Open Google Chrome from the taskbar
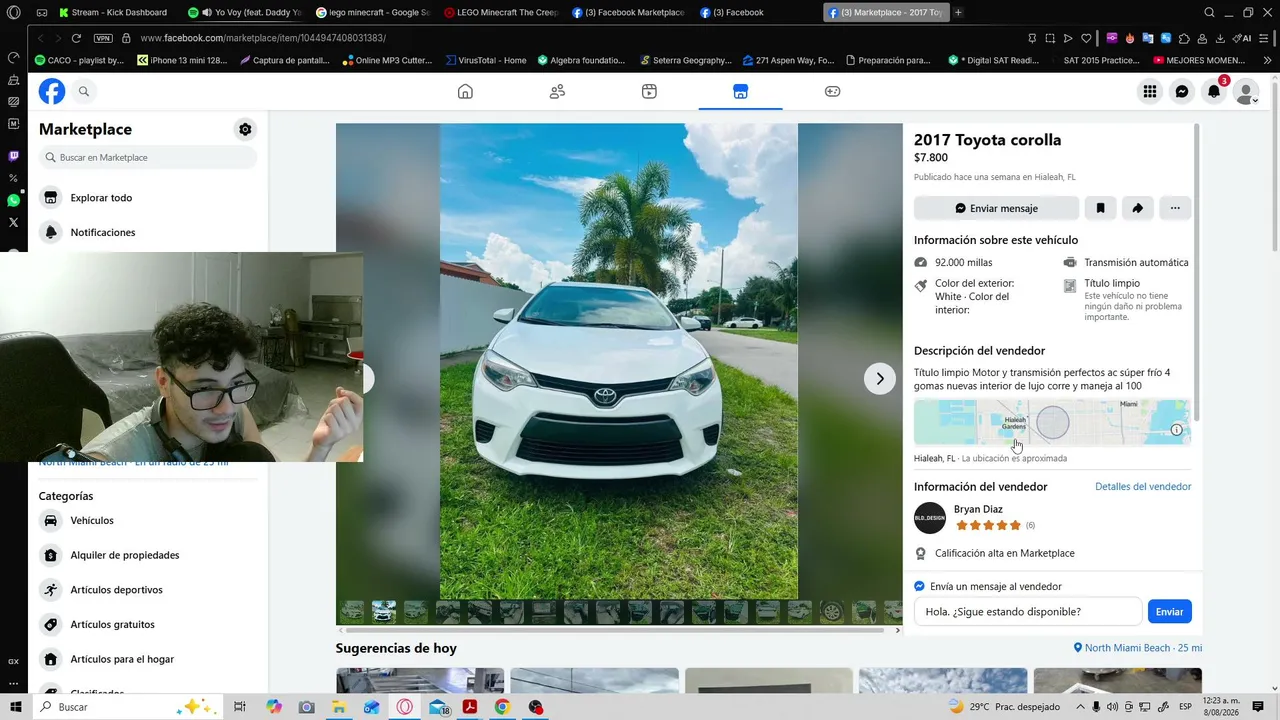Image resolution: width=1280 pixels, height=720 pixels. [x=502, y=707]
